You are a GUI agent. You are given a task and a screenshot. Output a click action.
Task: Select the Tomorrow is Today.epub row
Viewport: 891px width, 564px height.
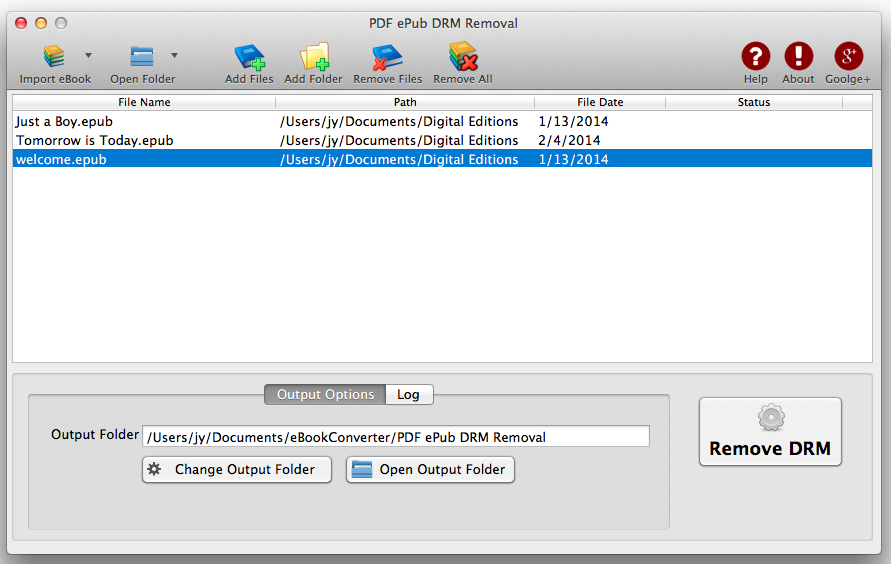click(442, 140)
